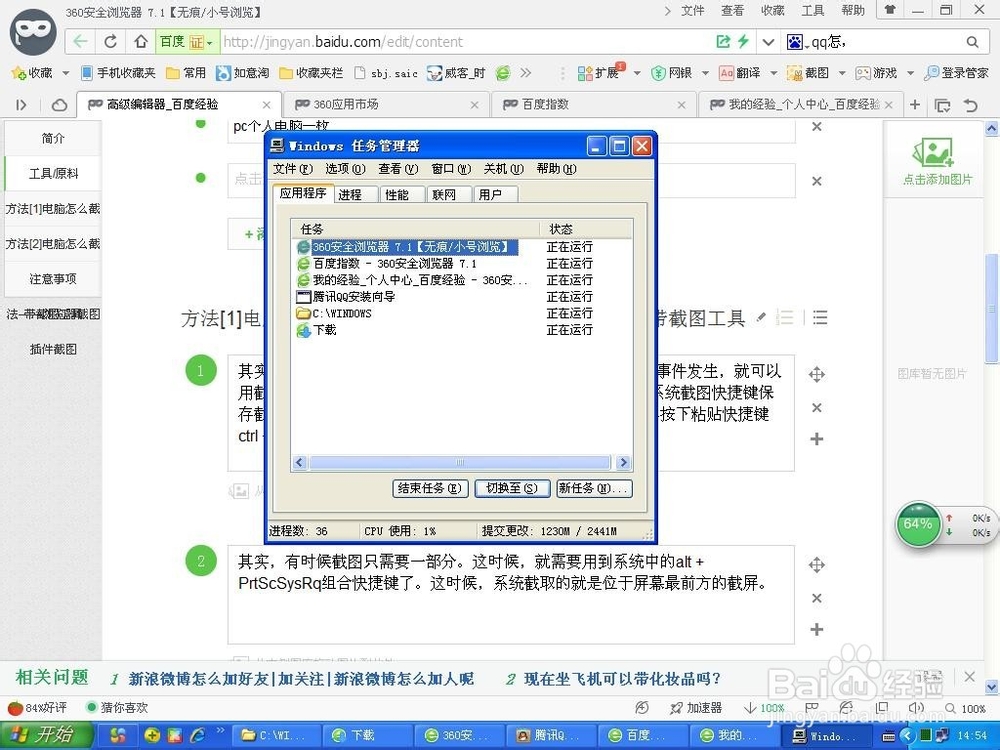Viewport: 1000px width, 750px height.
Task: Click the 64% memory accelerator ball
Action: click(x=918, y=524)
